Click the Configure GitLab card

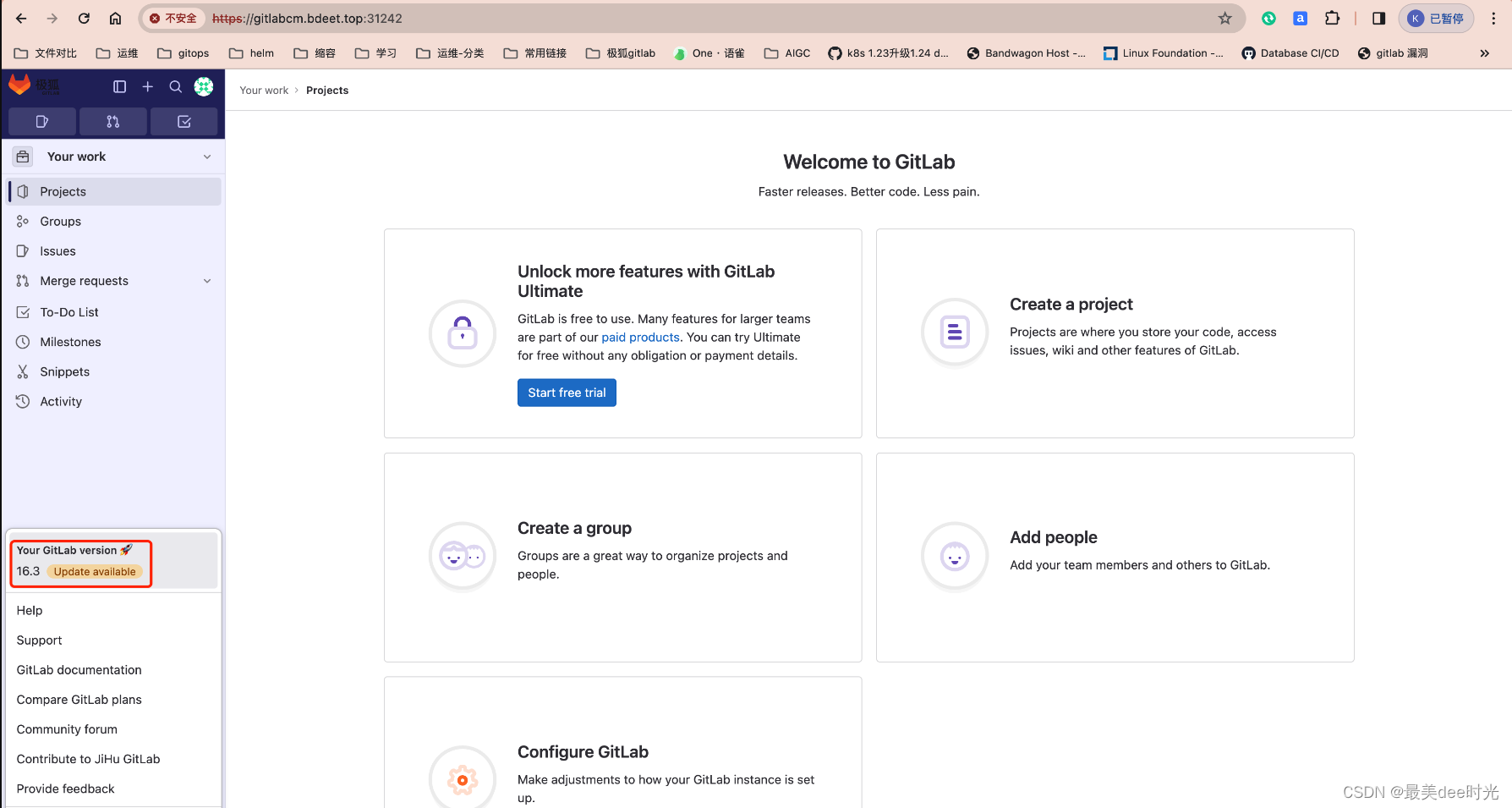click(x=623, y=742)
